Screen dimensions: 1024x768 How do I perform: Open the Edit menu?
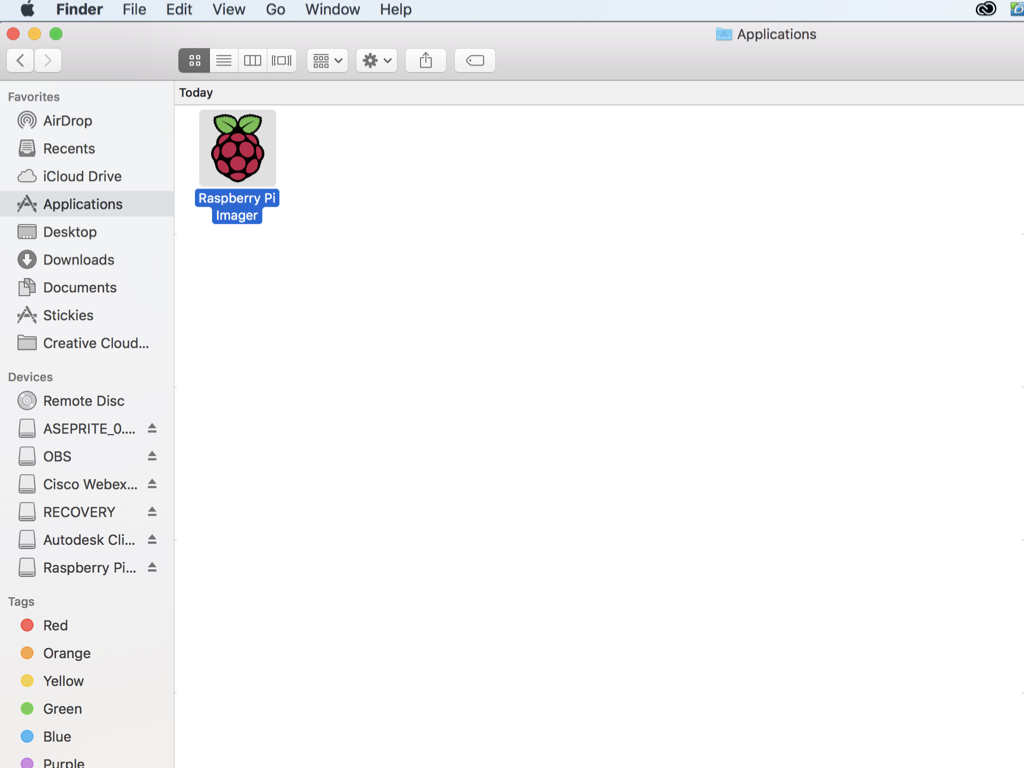pos(179,9)
